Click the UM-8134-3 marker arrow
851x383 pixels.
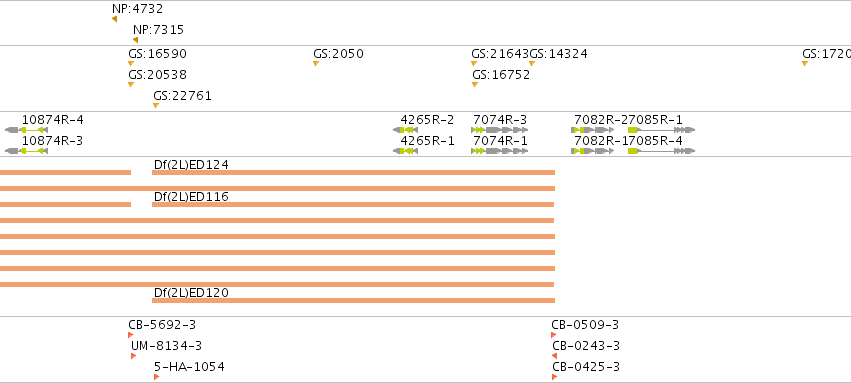[134, 356]
